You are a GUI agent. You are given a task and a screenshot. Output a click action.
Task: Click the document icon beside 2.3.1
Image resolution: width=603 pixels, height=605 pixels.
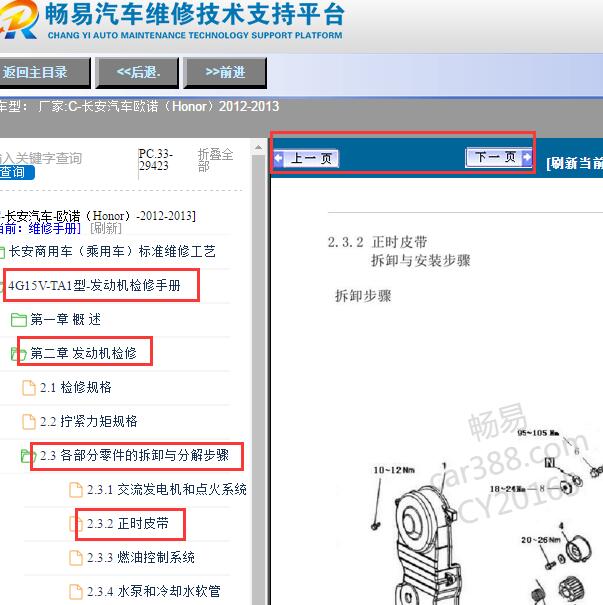click(x=76, y=490)
